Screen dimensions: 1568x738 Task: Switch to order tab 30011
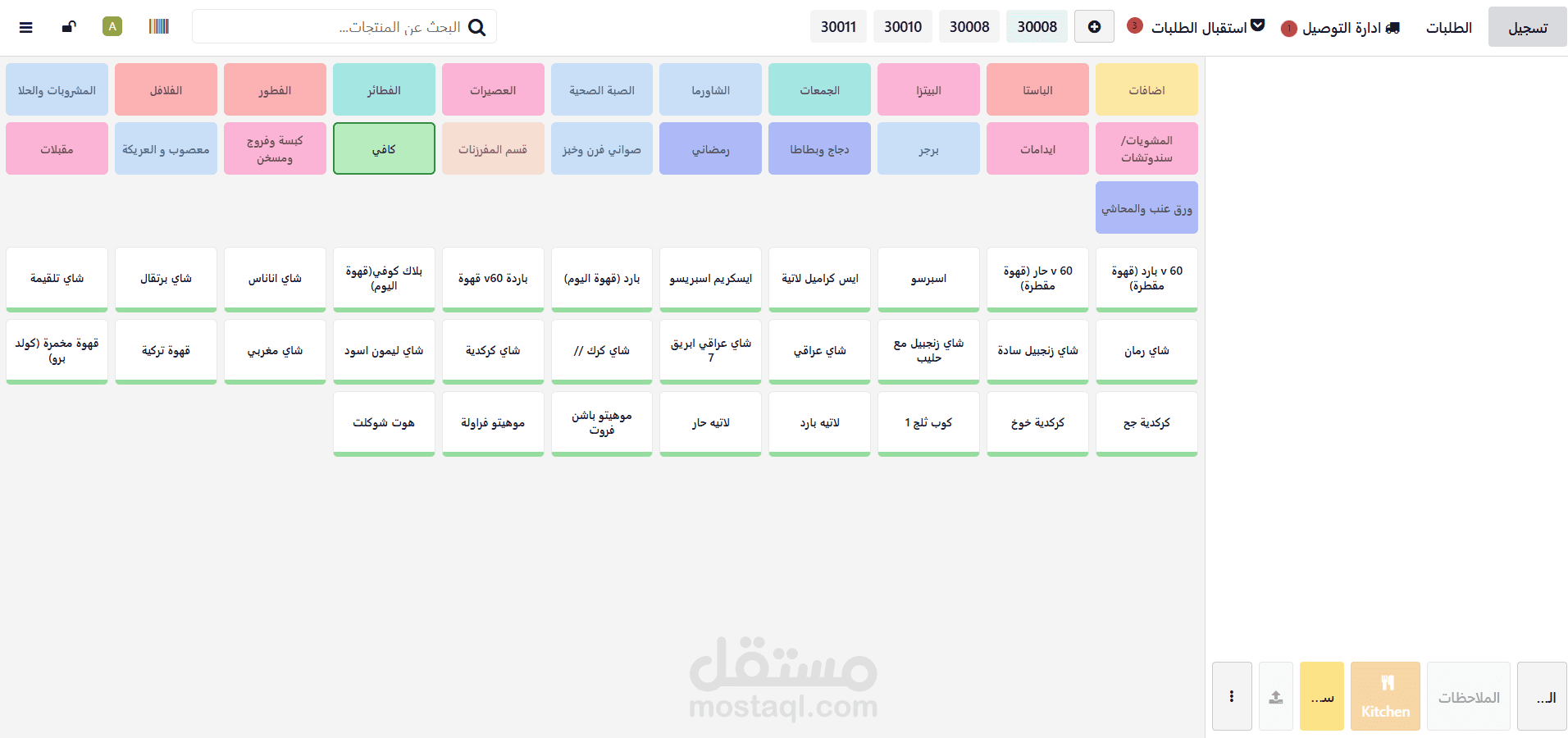pos(838,26)
